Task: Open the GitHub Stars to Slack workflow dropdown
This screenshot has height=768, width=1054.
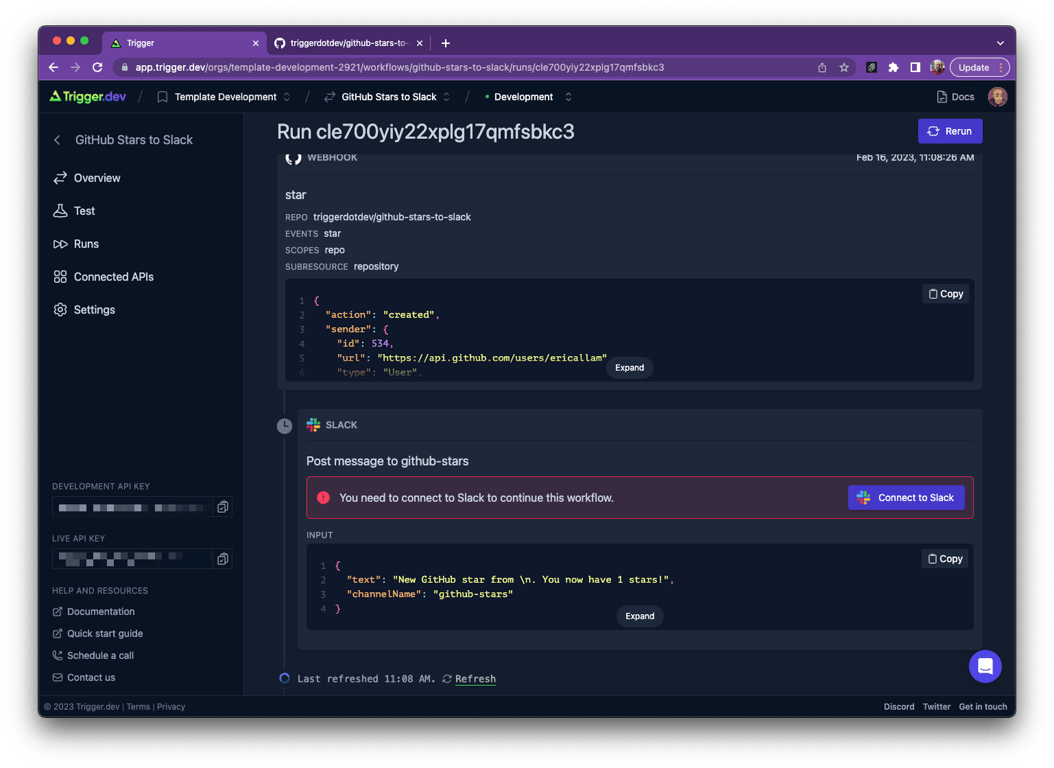Action: [x=387, y=97]
